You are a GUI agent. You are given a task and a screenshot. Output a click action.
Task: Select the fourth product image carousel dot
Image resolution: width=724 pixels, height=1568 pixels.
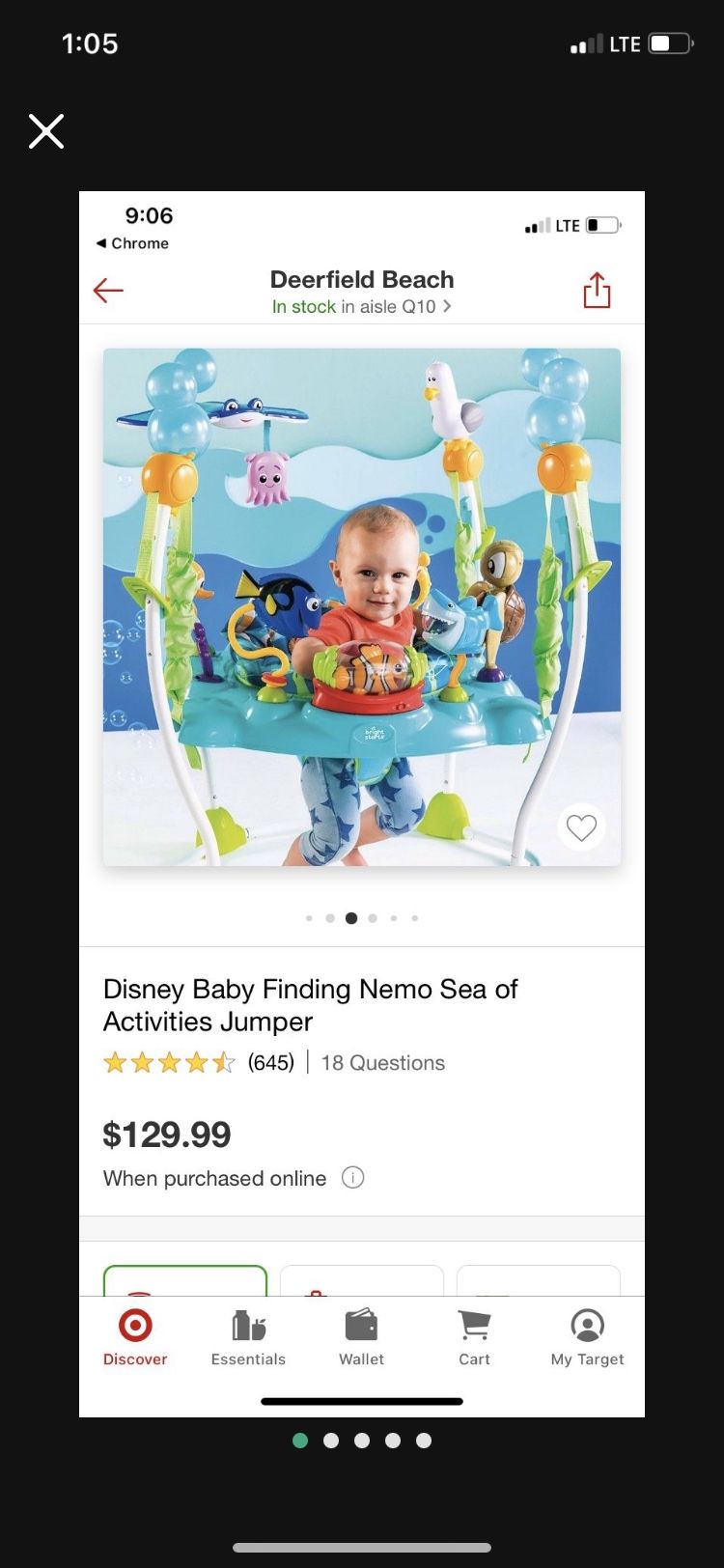[373, 918]
